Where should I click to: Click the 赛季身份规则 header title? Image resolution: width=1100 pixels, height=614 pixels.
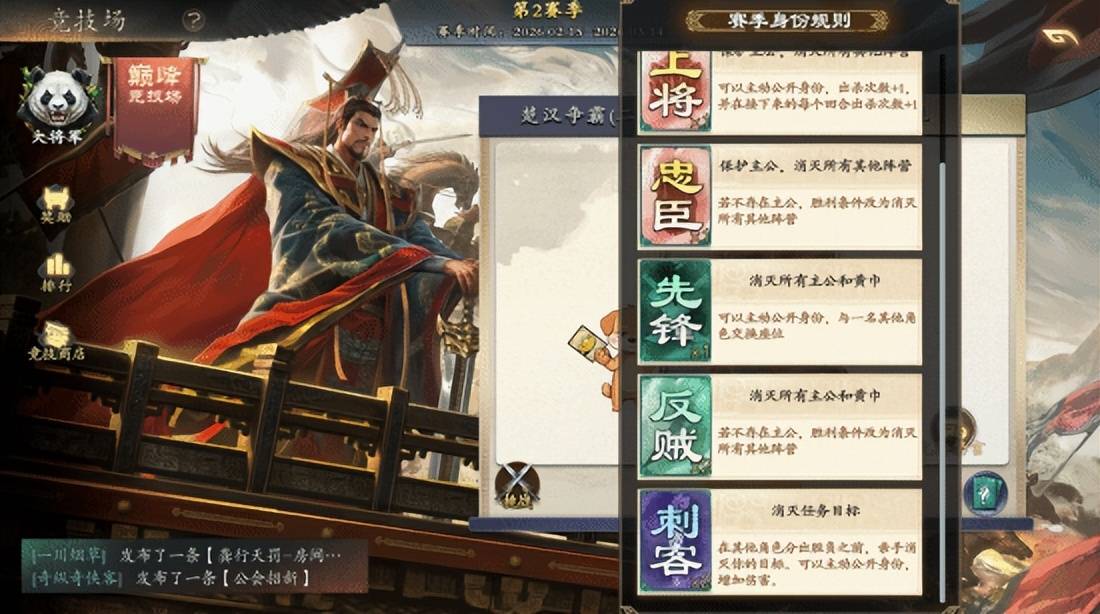[788, 20]
